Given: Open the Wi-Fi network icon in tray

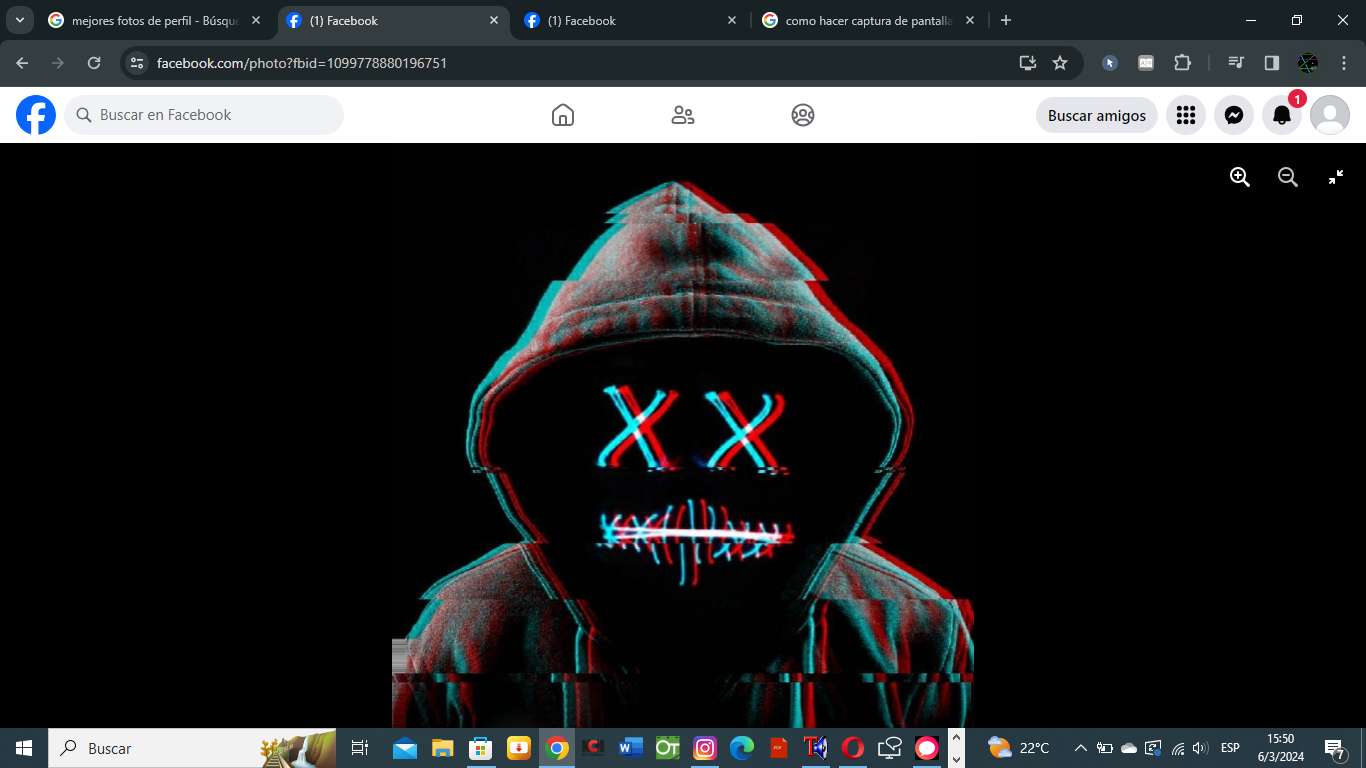Looking at the screenshot, I should coord(1178,748).
